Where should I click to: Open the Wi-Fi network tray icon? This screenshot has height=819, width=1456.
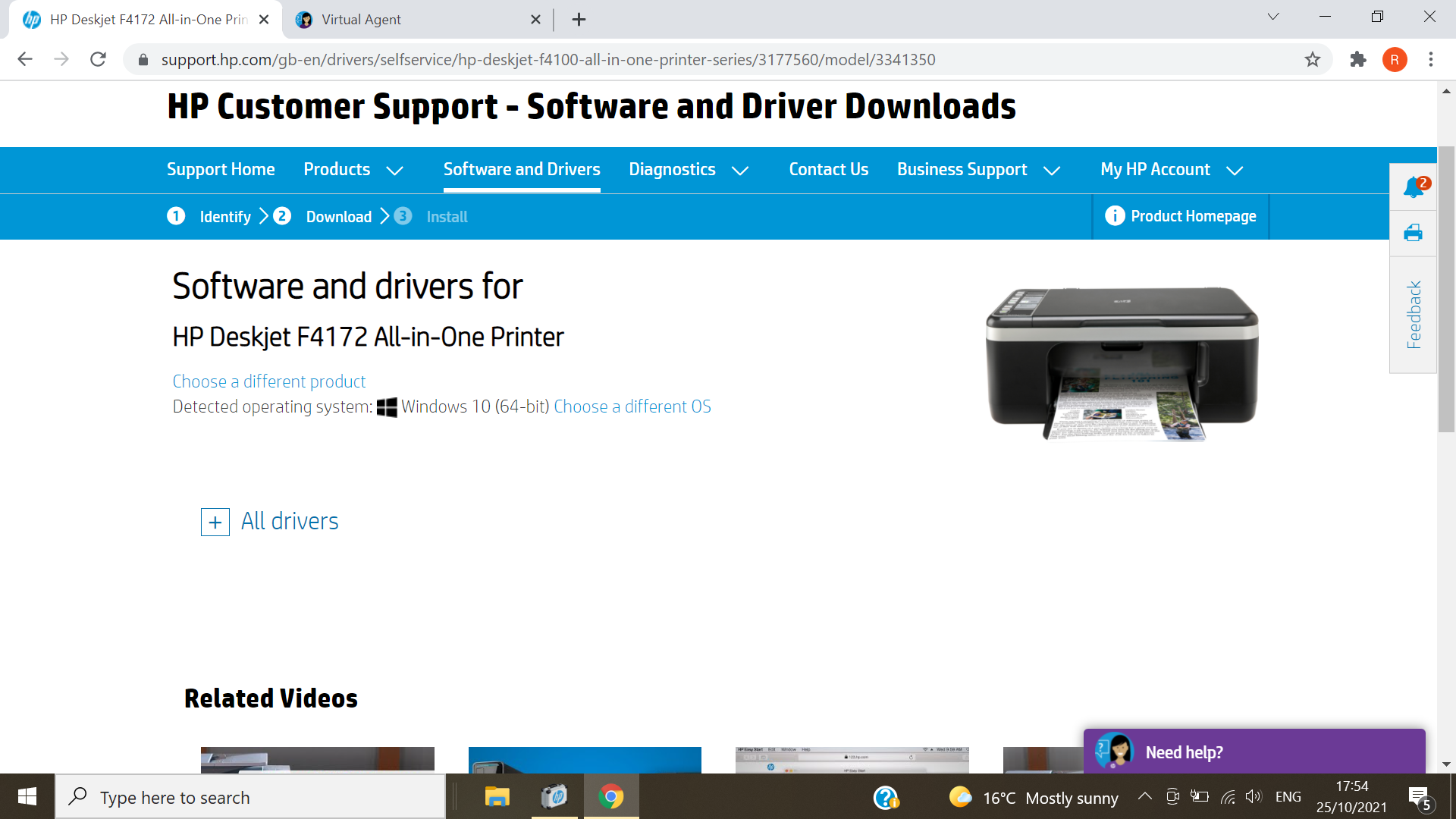[1228, 796]
